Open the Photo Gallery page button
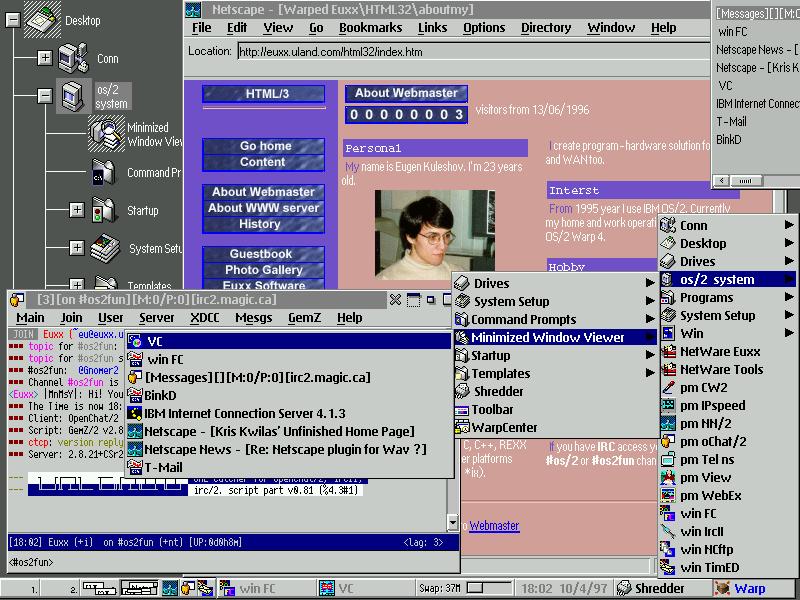This screenshot has width=800, height=600. point(263,270)
